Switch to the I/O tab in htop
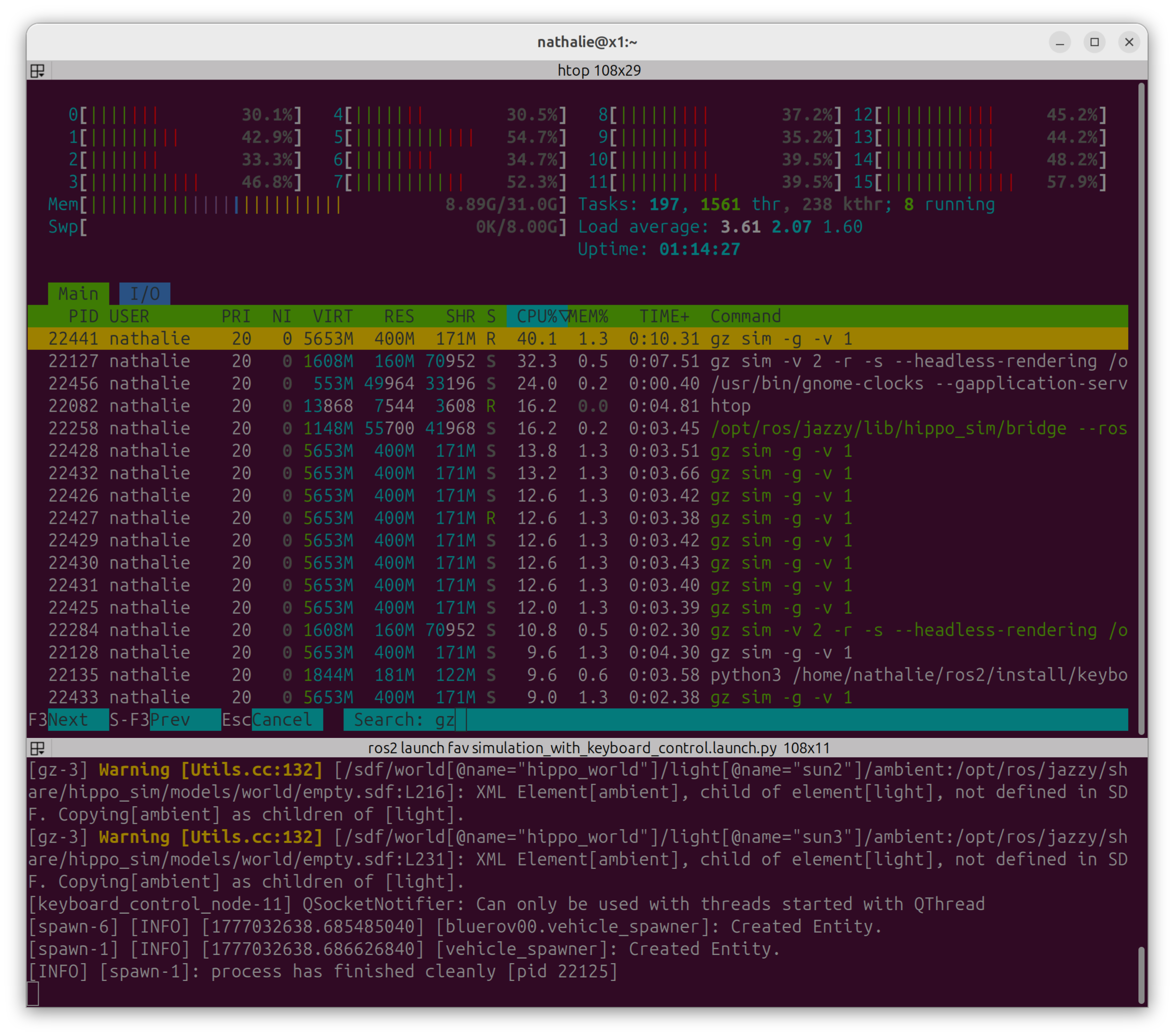 145,293
